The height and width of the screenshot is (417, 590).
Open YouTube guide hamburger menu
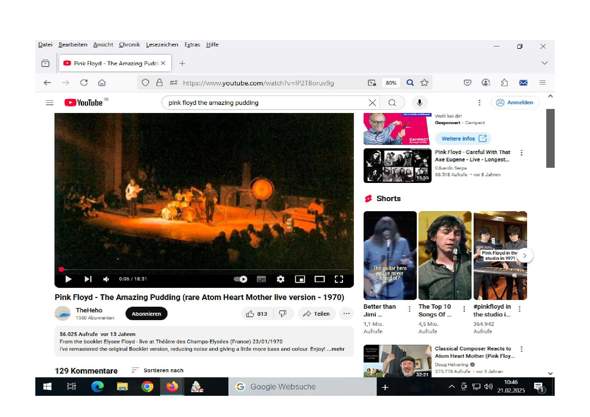coord(49,103)
